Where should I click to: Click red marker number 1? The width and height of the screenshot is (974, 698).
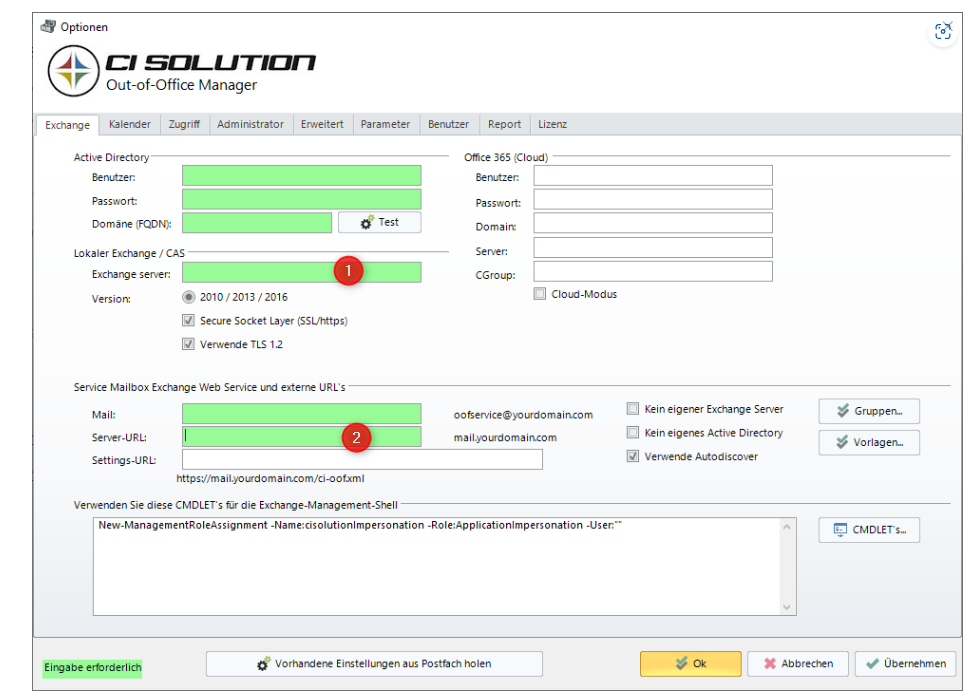pos(347,271)
